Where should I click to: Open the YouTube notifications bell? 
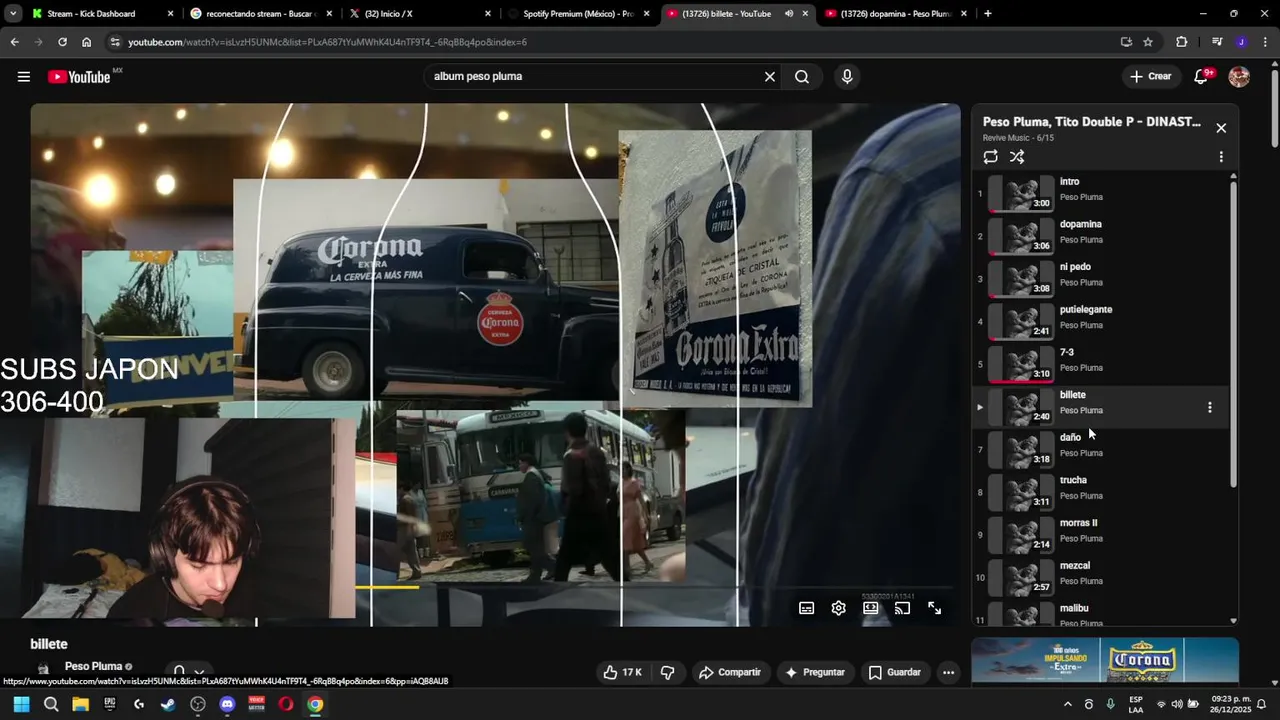[x=1203, y=76]
